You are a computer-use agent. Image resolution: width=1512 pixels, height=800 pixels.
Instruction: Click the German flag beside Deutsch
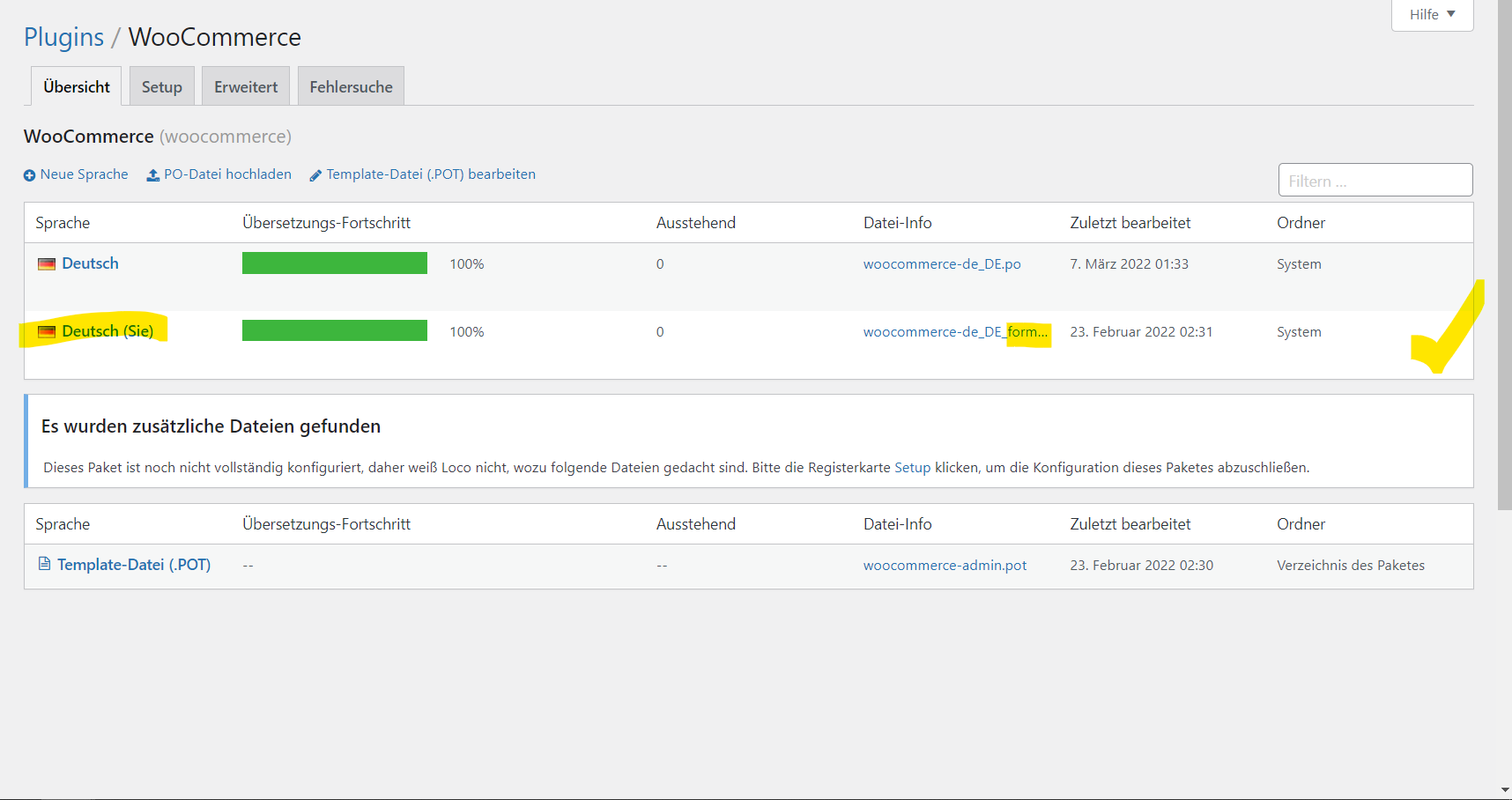tap(47, 264)
